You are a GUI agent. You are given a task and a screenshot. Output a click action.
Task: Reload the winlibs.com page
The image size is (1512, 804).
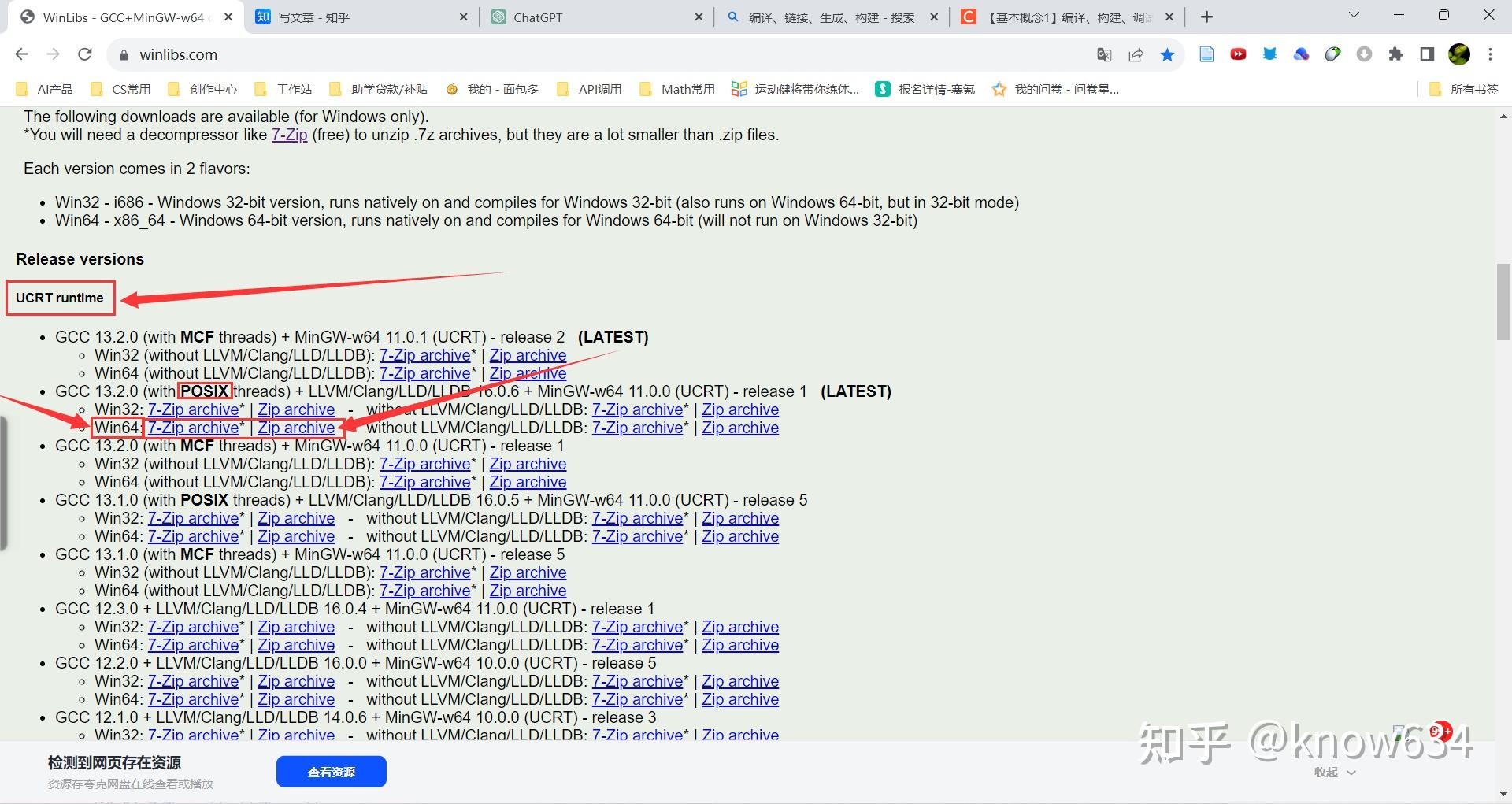pyautogui.click(x=85, y=54)
